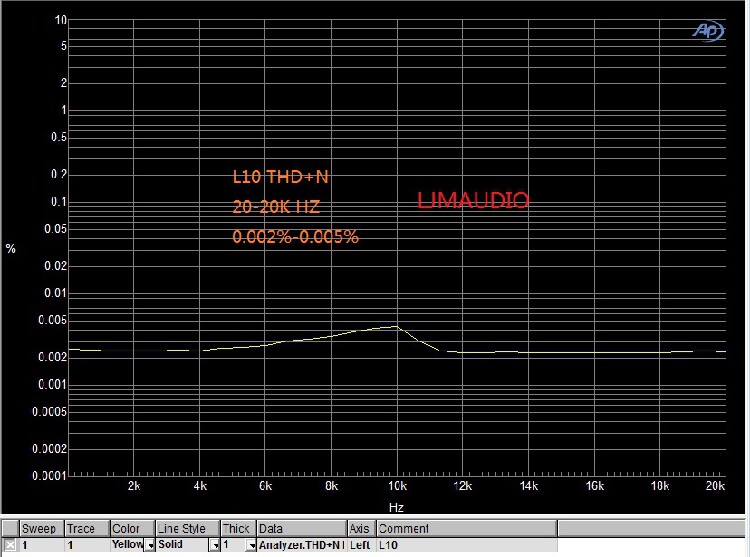750x557 pixels.
Task: Click the Left axis cell
Action: coord(361,545)
